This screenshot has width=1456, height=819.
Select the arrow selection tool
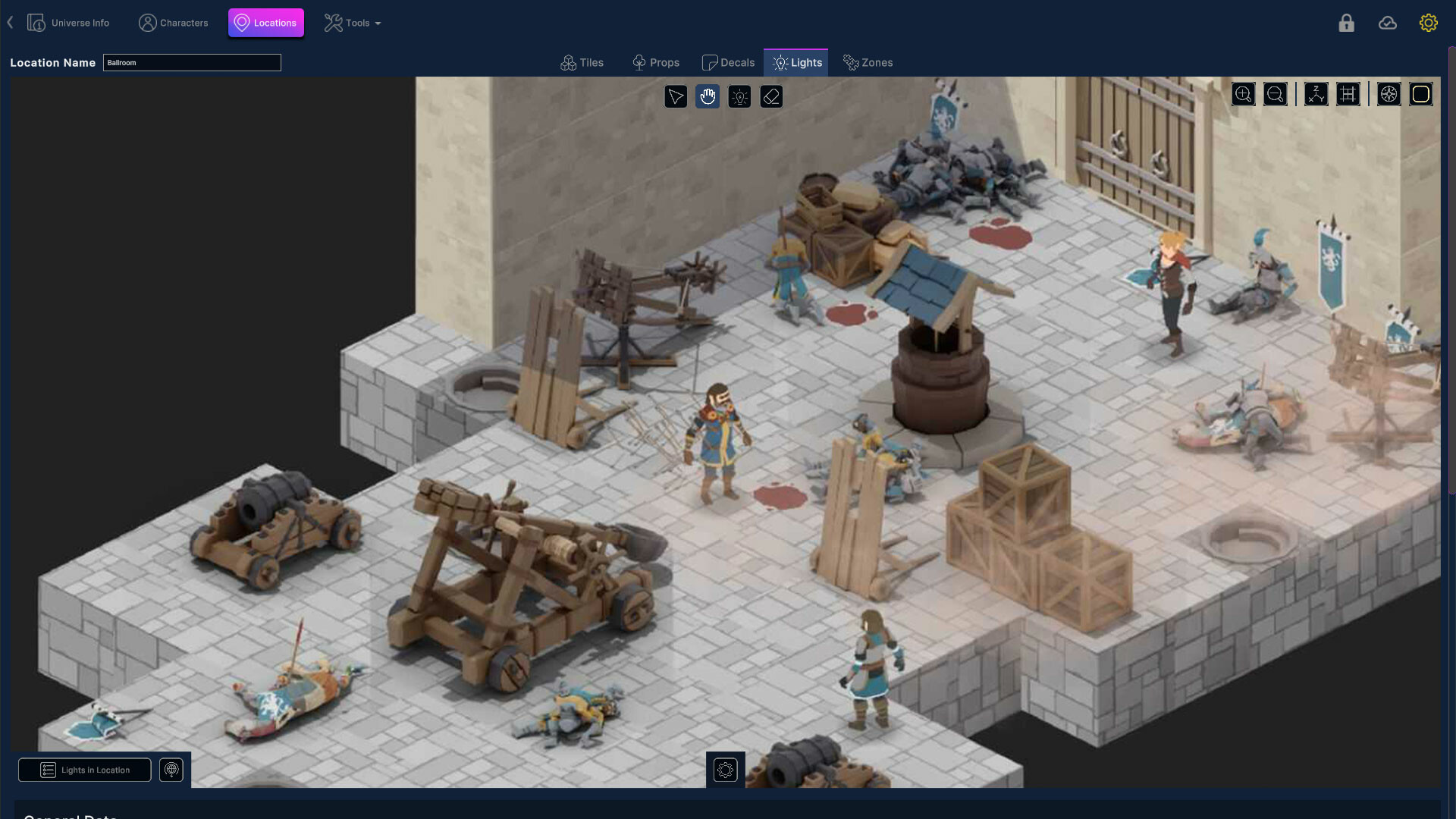[676, 96]
